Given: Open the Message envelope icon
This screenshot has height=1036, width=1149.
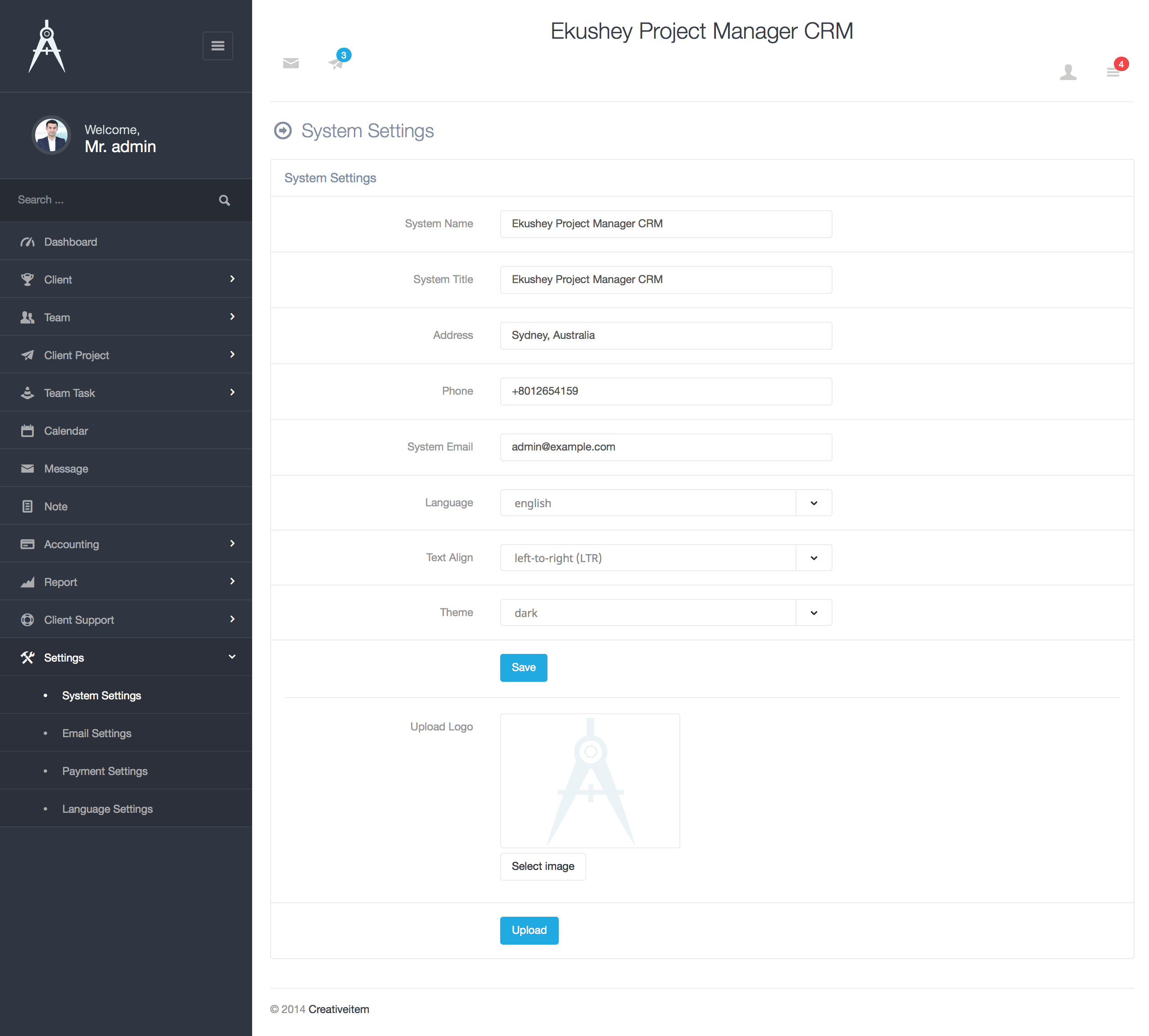Looking at the screenshot, I should pyautogui.click(x=291, y=63).
